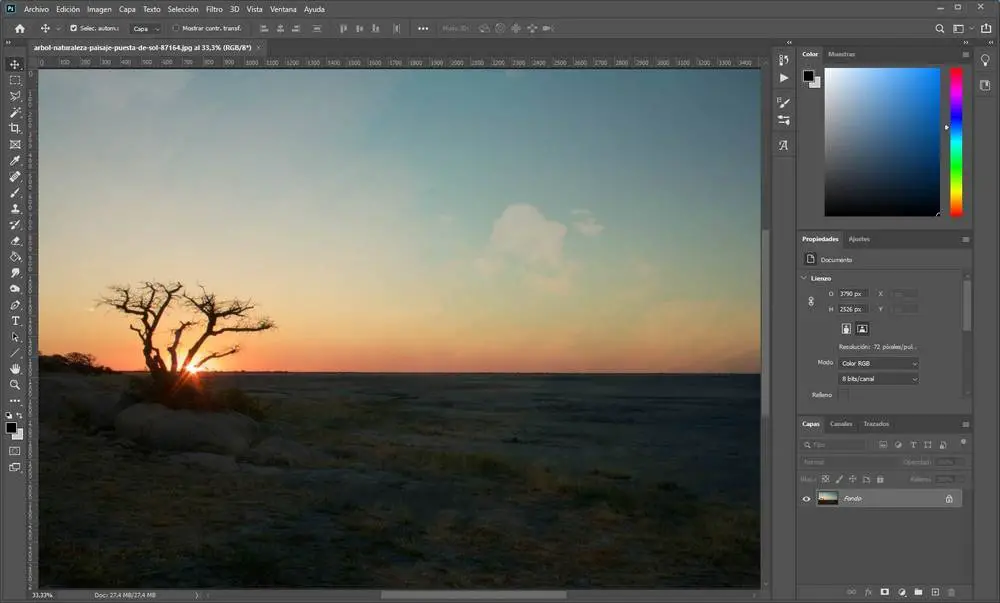
Task: Pick the Horizontal Type tool
Action: tap(15, 320)
